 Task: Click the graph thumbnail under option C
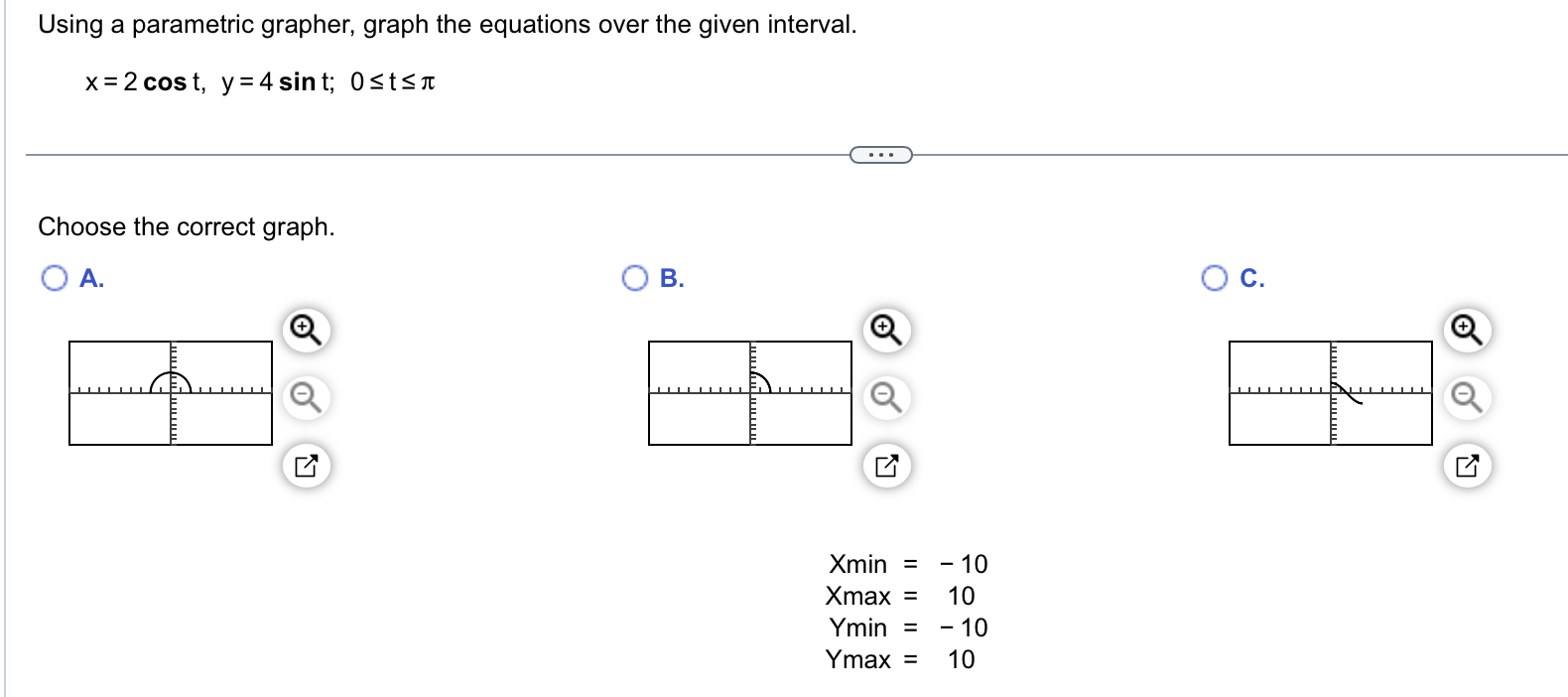point(1330,392)
